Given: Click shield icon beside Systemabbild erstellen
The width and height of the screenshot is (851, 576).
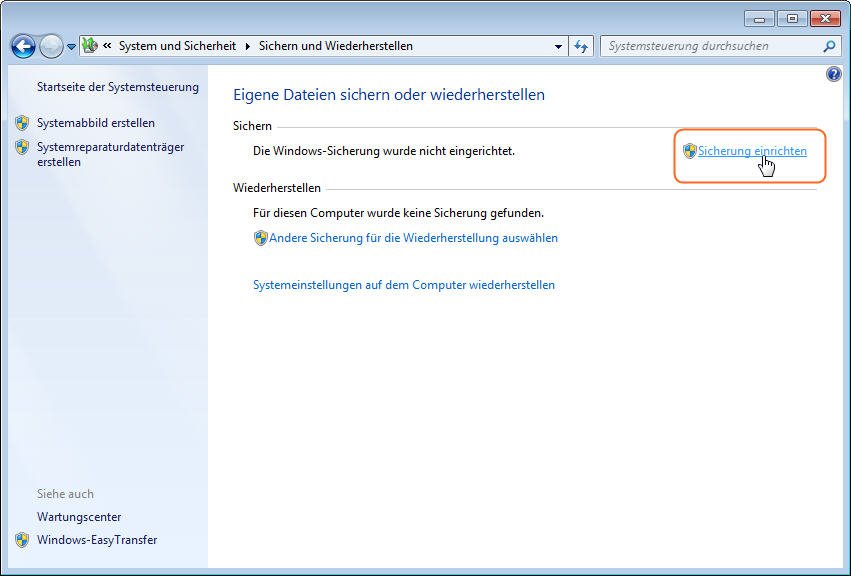Looking at the screenshot, I should 22,123.
